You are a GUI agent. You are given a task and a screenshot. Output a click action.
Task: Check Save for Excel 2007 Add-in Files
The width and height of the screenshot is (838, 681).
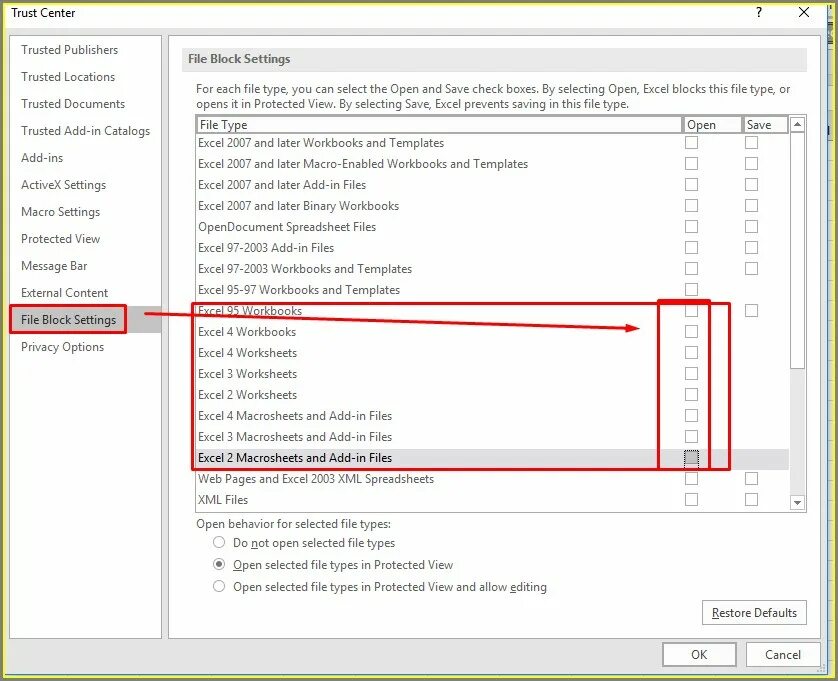pyautogui.click(x=751, y=184)
